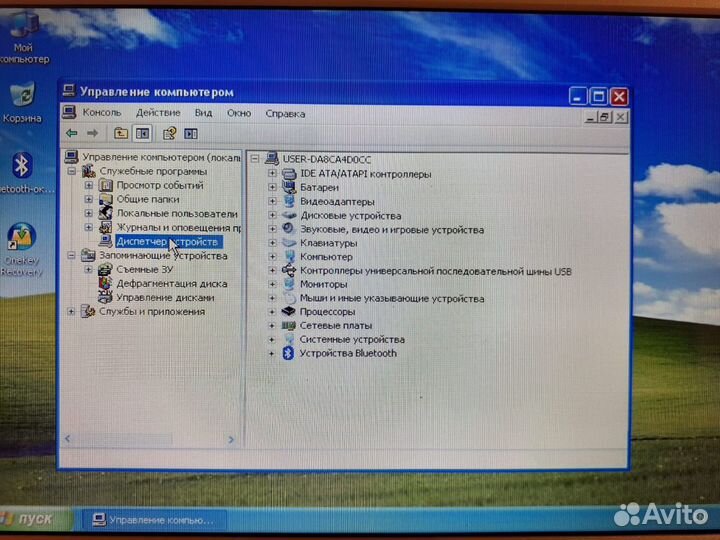Viewport: 720px width, 540px height.
Task: Click the Компьютер device category icon
Action: 289,256
